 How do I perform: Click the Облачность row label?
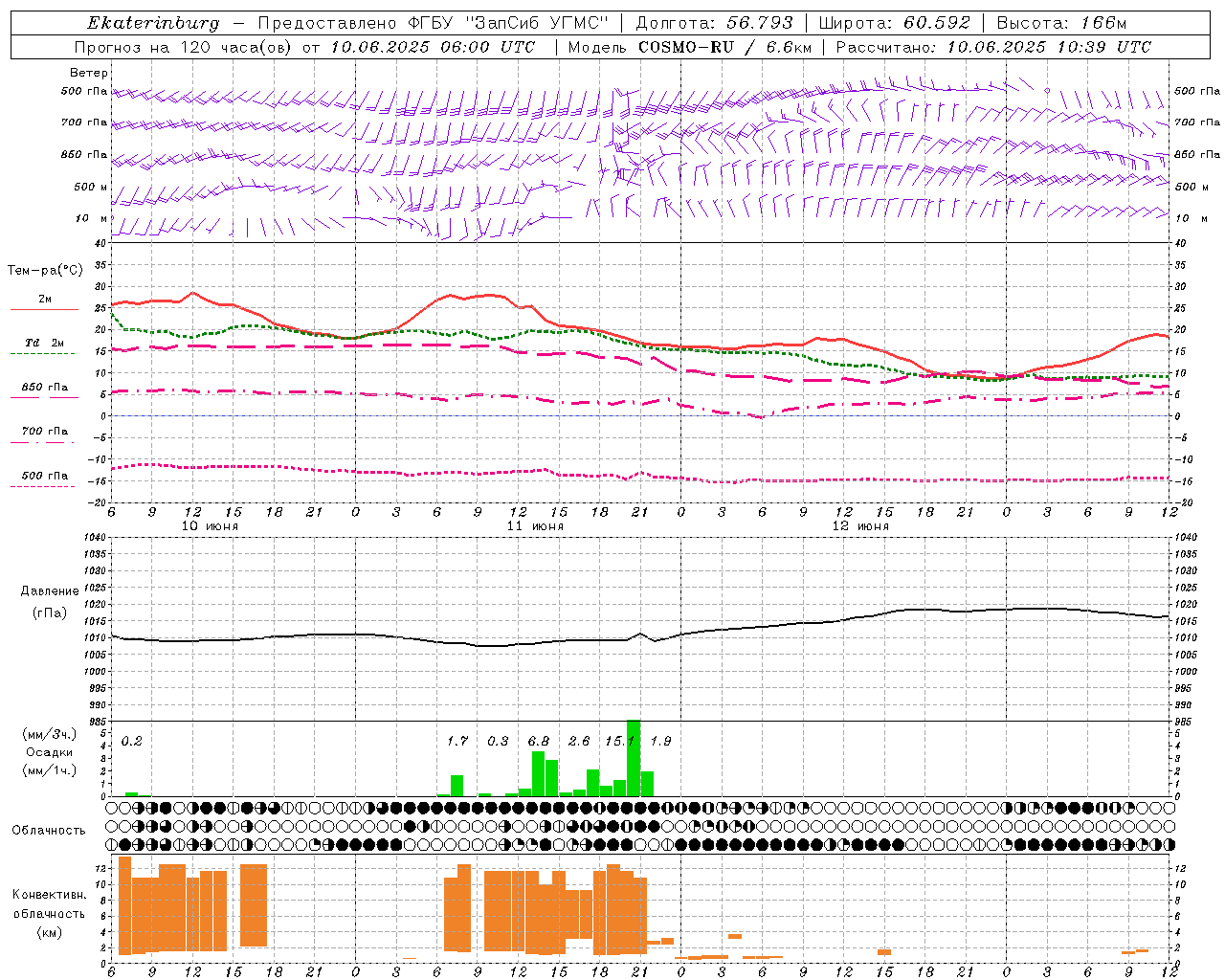(x=49, y=830)
